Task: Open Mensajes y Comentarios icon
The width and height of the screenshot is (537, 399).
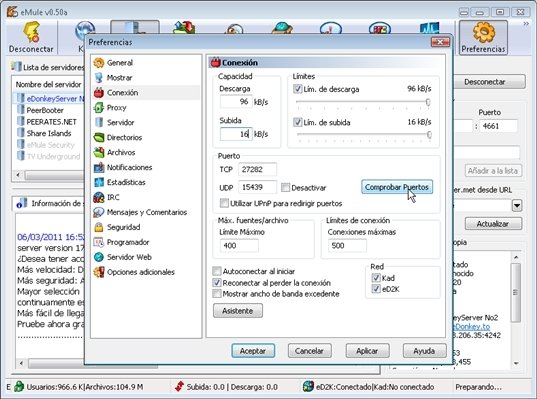Action: tap(99, 212)
